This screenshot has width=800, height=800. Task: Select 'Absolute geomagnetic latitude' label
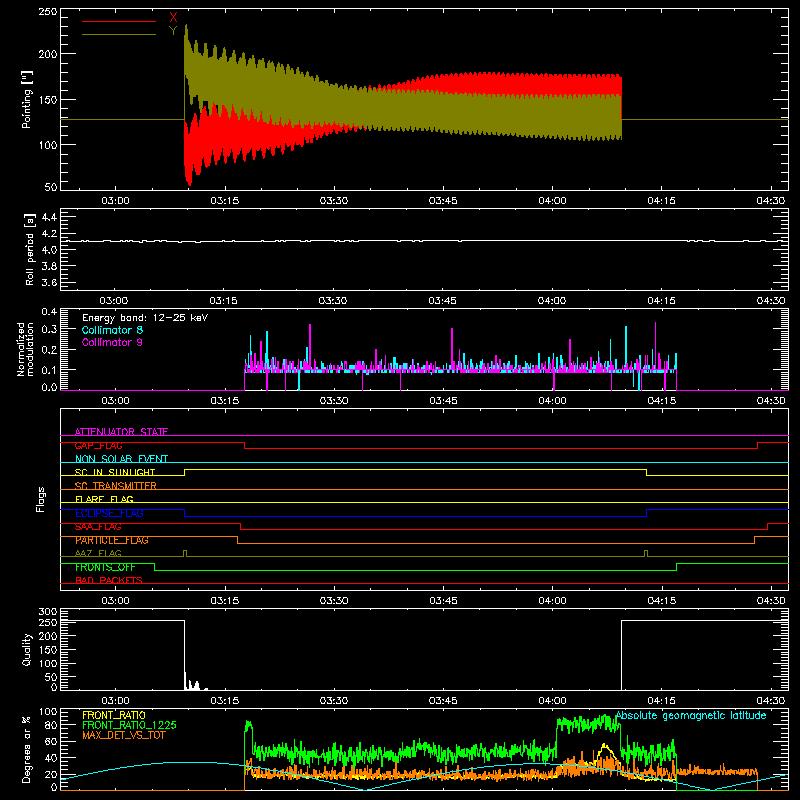691,715
